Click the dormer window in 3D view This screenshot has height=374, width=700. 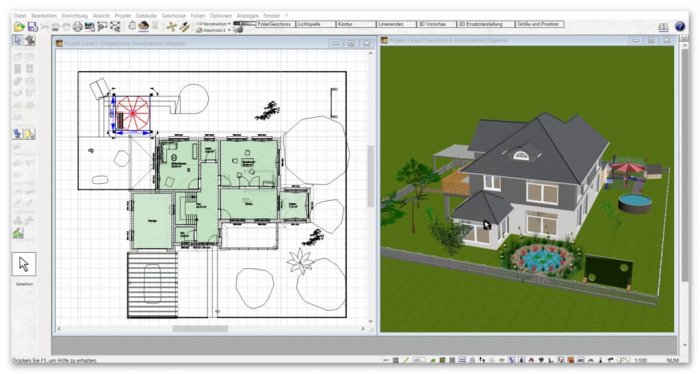(521, 155)
